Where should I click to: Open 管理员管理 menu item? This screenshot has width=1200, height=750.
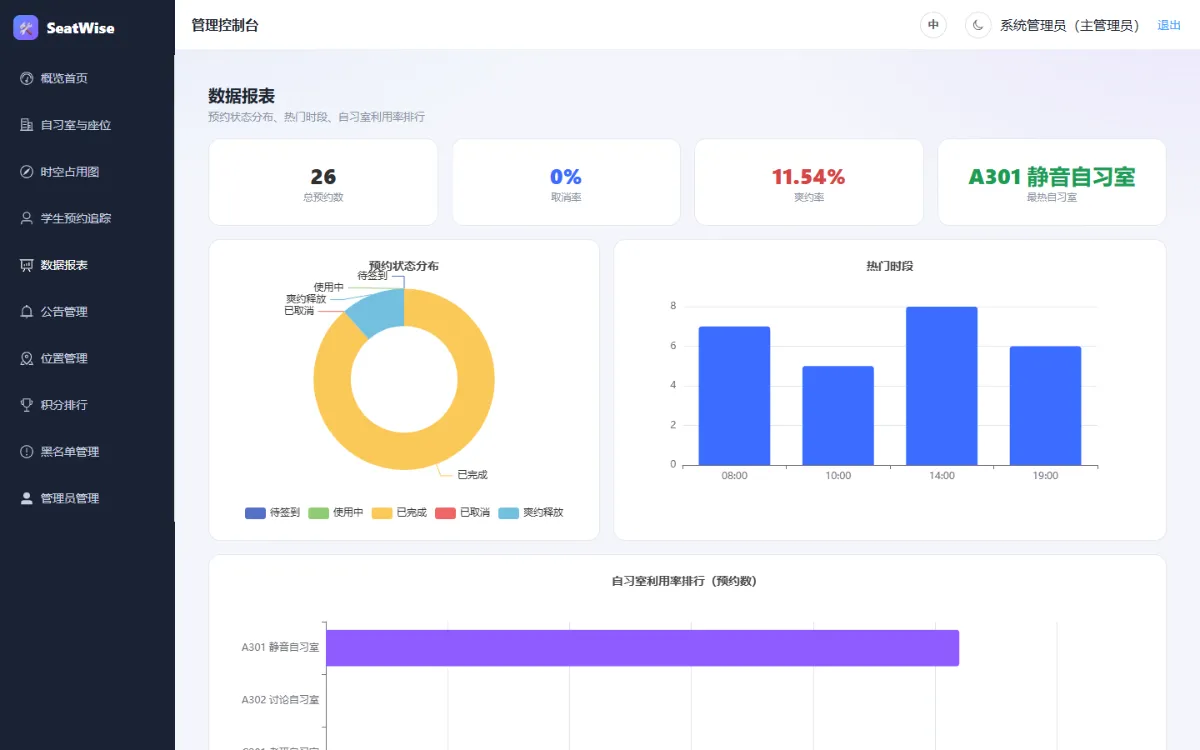pos(87,498)
